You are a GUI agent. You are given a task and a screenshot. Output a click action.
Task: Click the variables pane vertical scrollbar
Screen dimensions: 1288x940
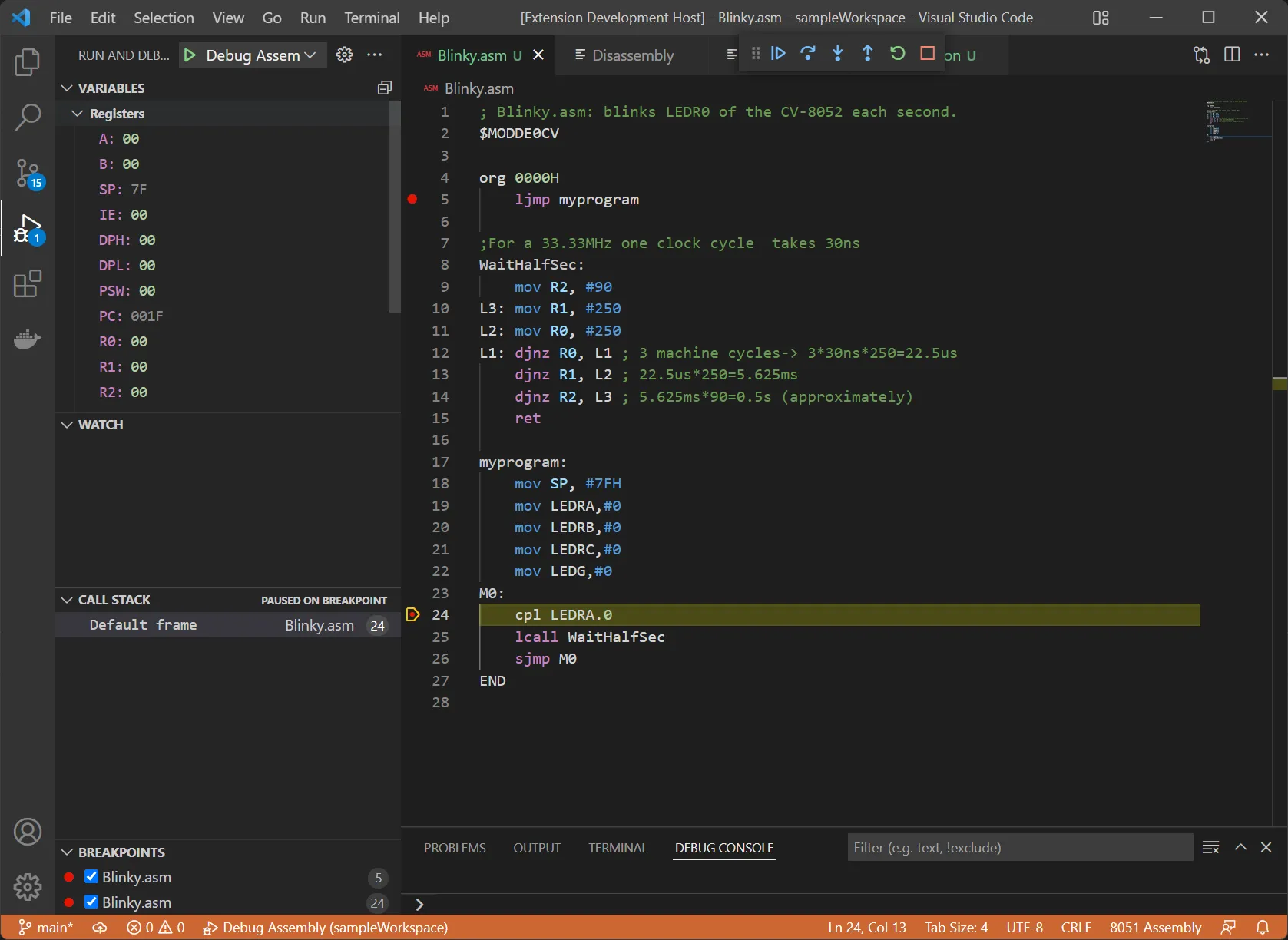click(x=395, y=207)
